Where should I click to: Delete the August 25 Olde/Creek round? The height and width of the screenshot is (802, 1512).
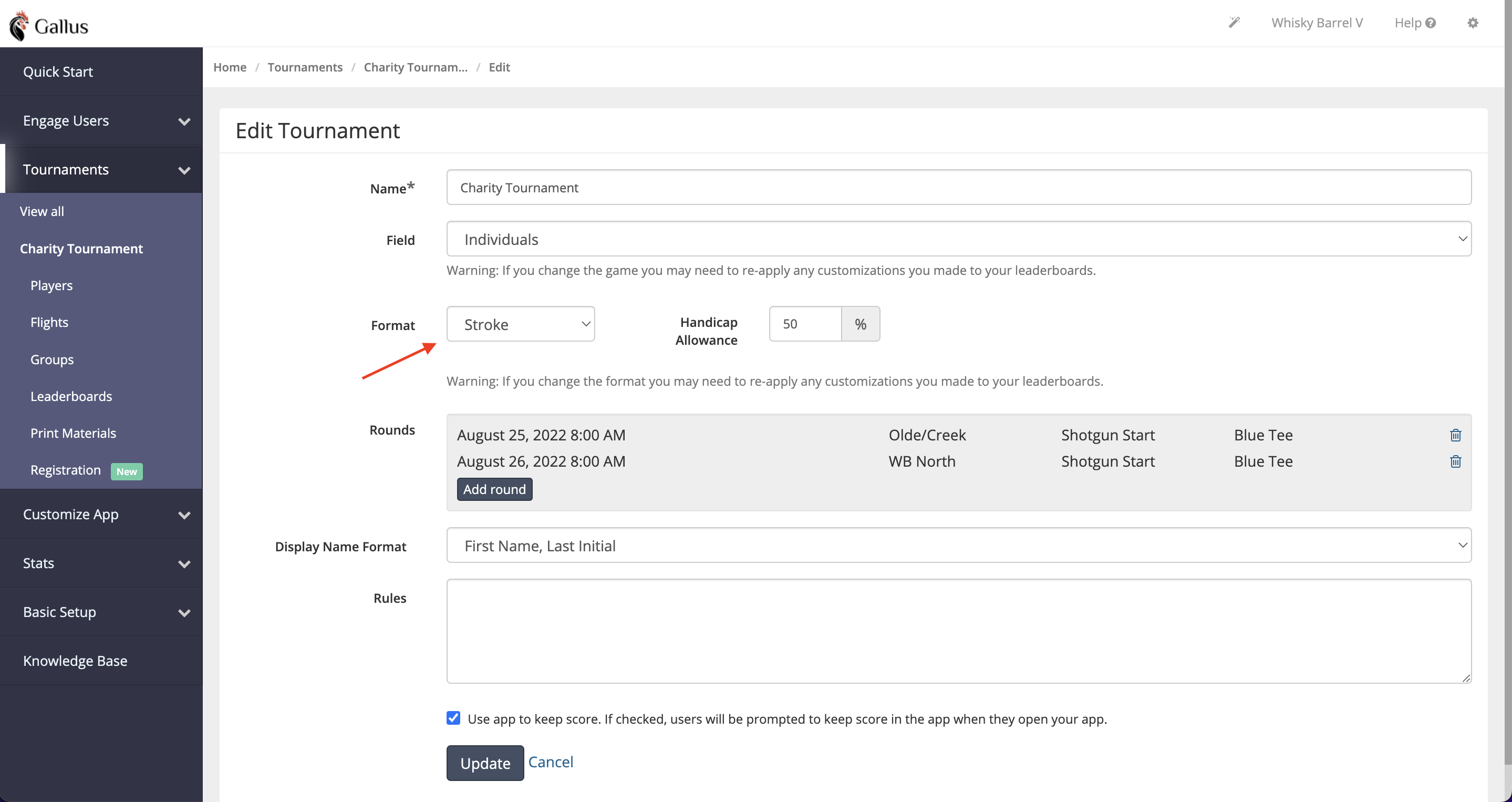coord(1456,435)
